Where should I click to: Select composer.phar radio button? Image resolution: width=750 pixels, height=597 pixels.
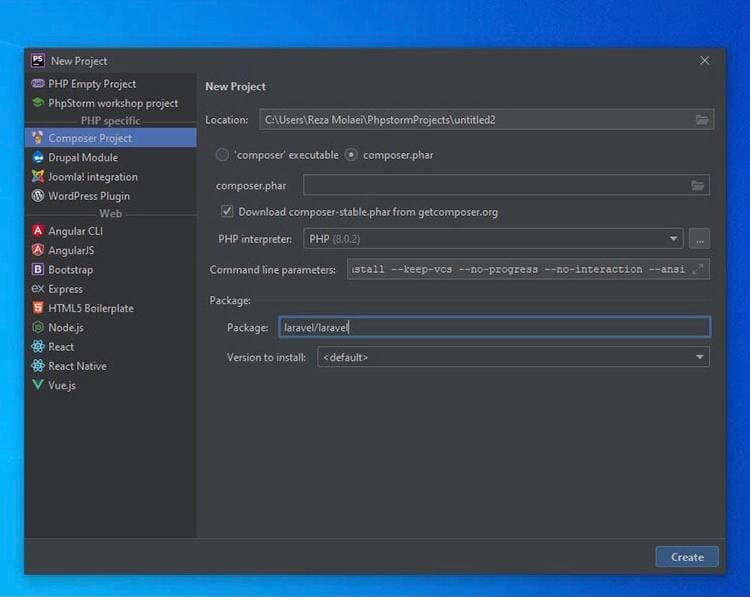point(351,155)
